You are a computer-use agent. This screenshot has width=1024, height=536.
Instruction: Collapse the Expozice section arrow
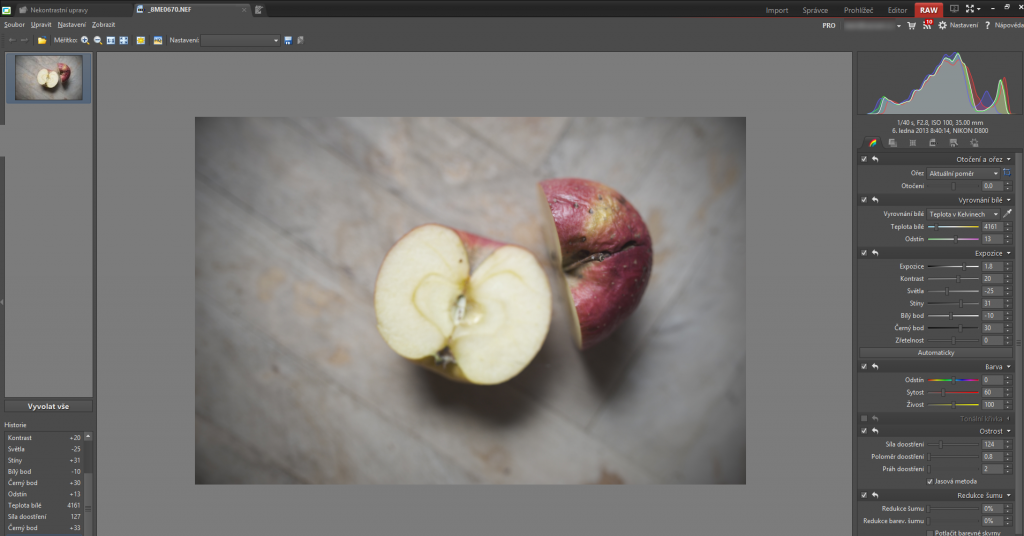(1009, 253)
